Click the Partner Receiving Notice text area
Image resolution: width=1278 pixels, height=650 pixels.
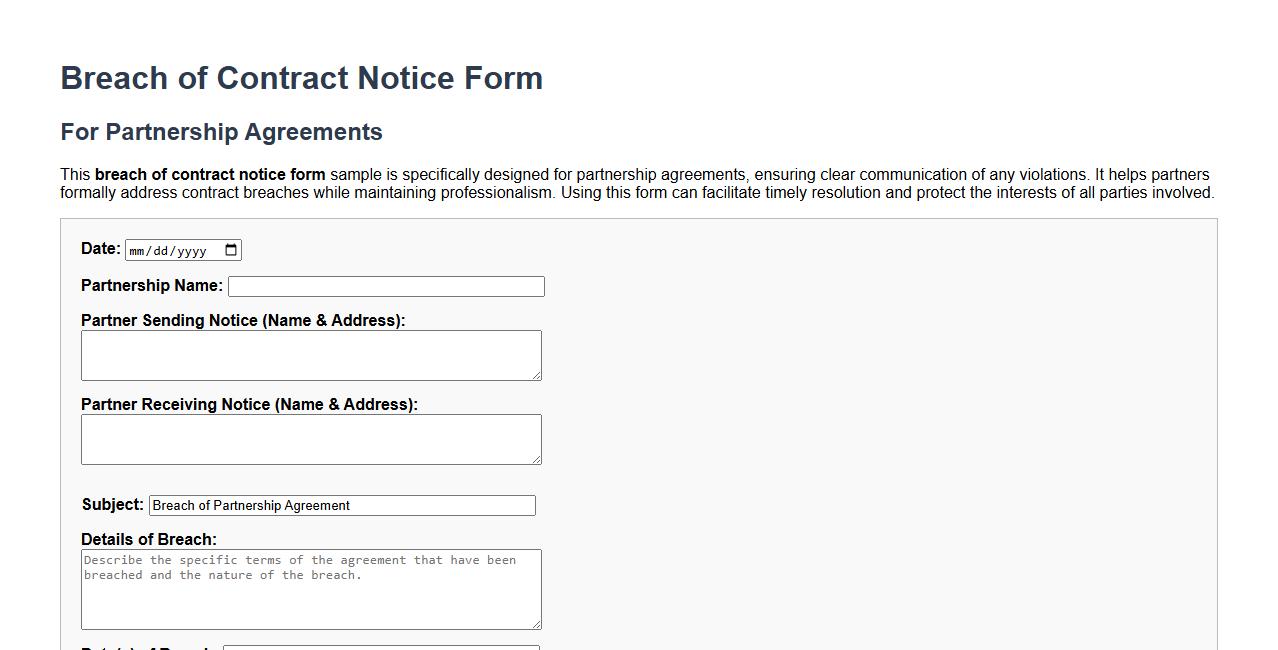click(310, 438)
